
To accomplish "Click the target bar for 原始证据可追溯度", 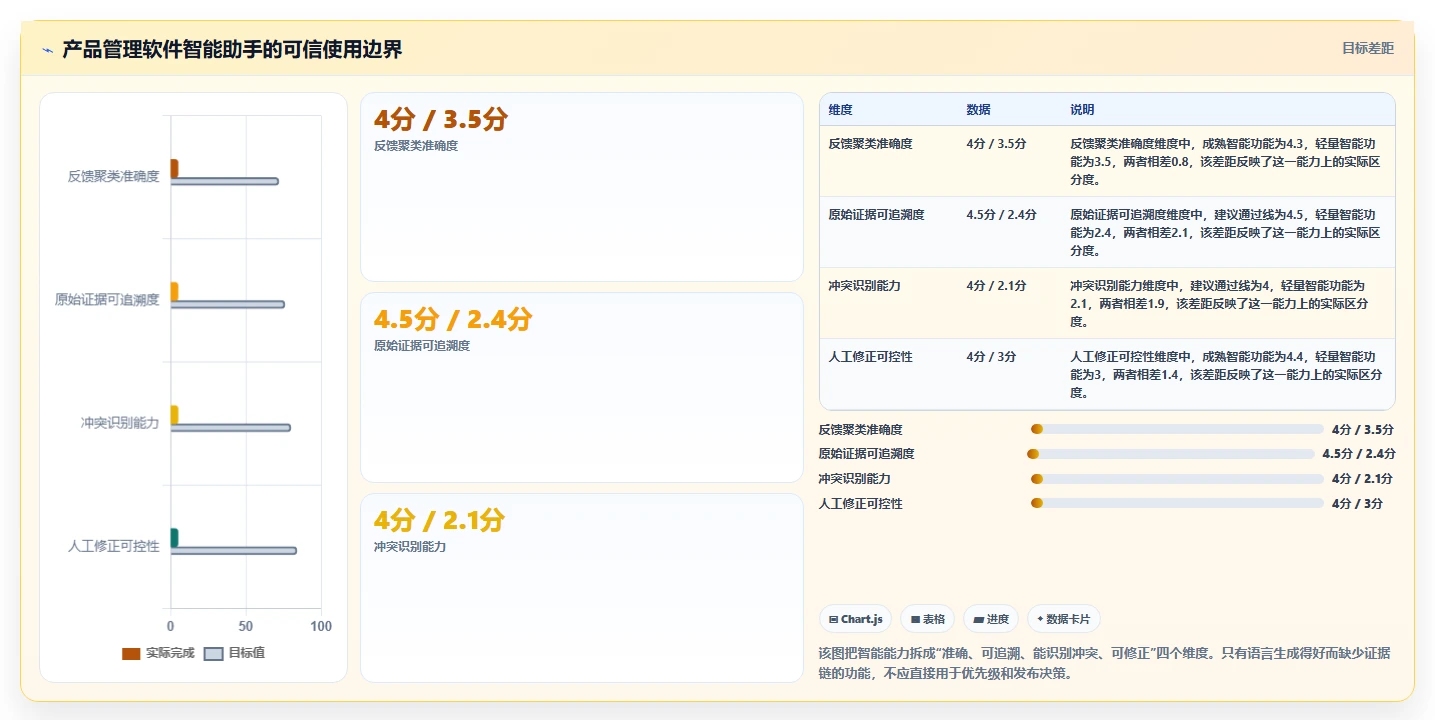I will coord(227,304).
